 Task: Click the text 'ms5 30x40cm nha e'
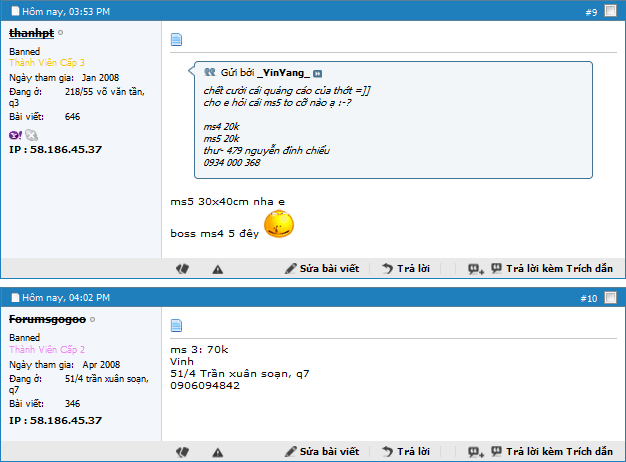pos(228,202)
